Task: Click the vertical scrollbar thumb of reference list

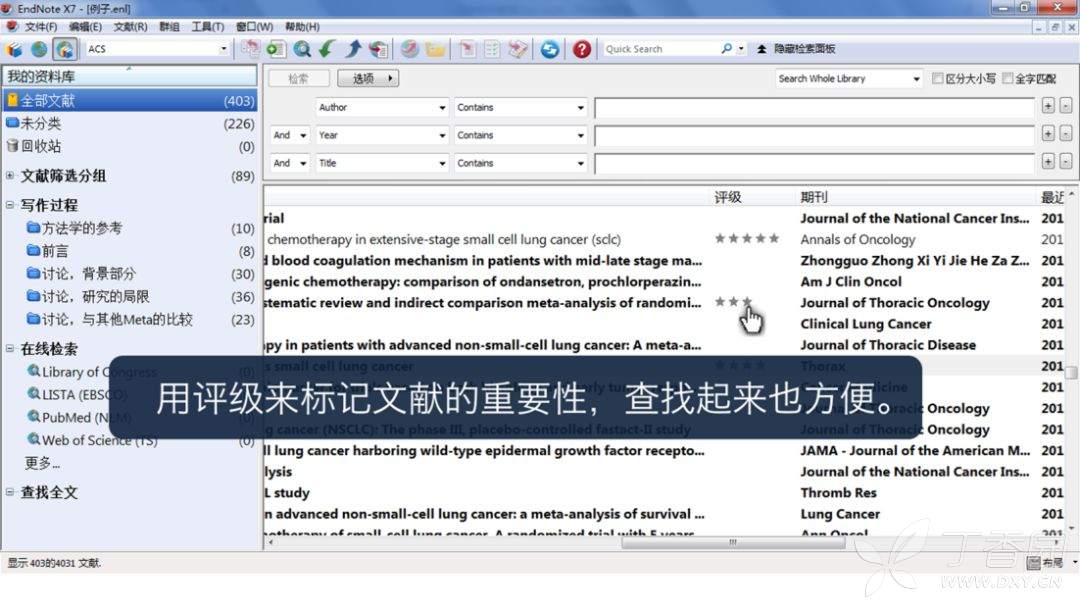Action: (x=1071, y=373)
